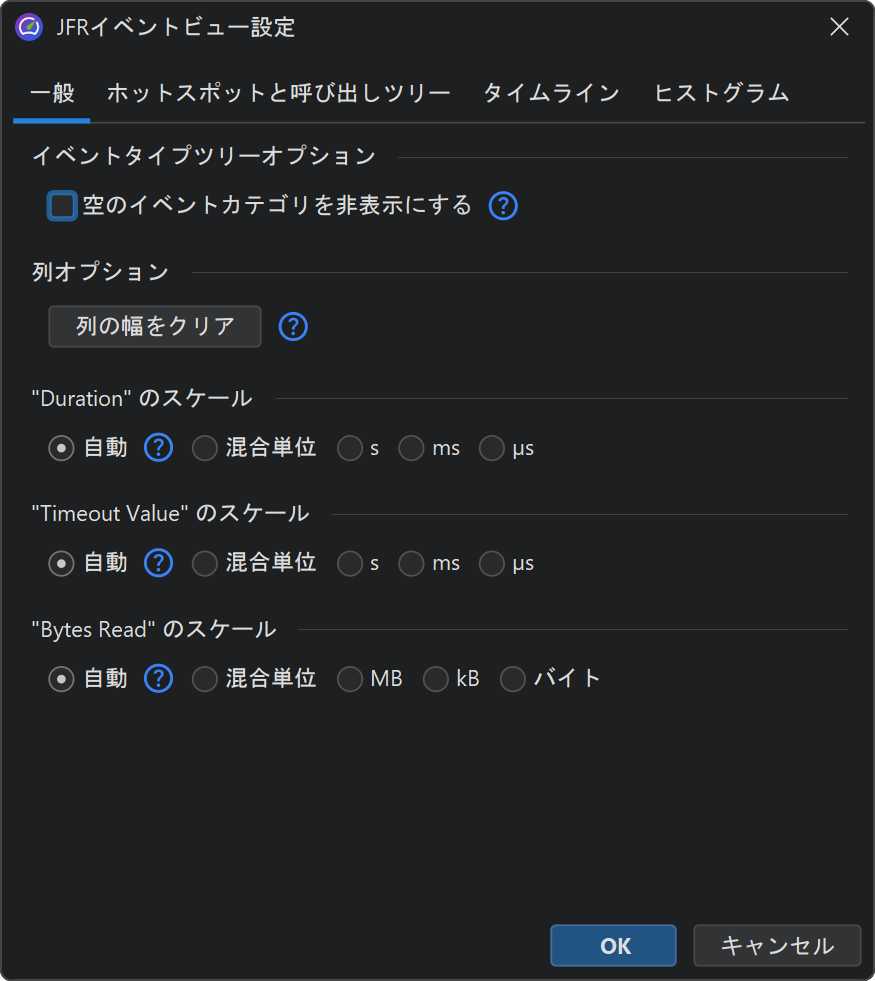Confirm settings with OK button
Screen dimensions: 875x981
[613, 945]
